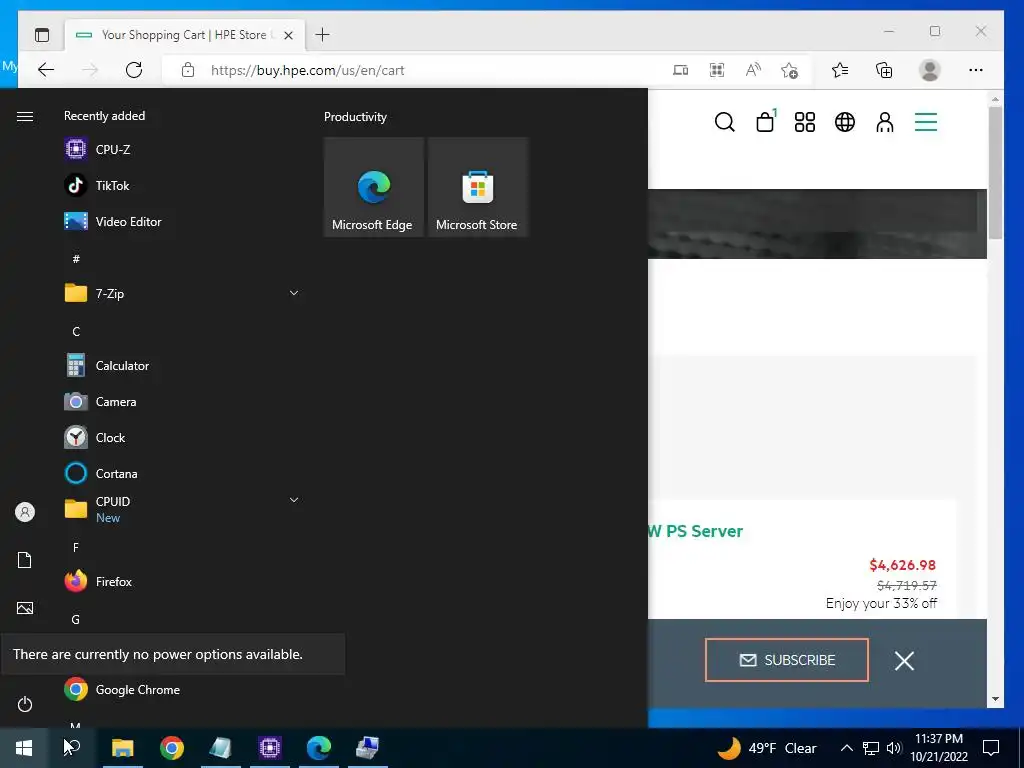Screen dimensions: 1024x768
Task: Click the Microsoft Edge productivity tile
Action: (x=374, y=187)
